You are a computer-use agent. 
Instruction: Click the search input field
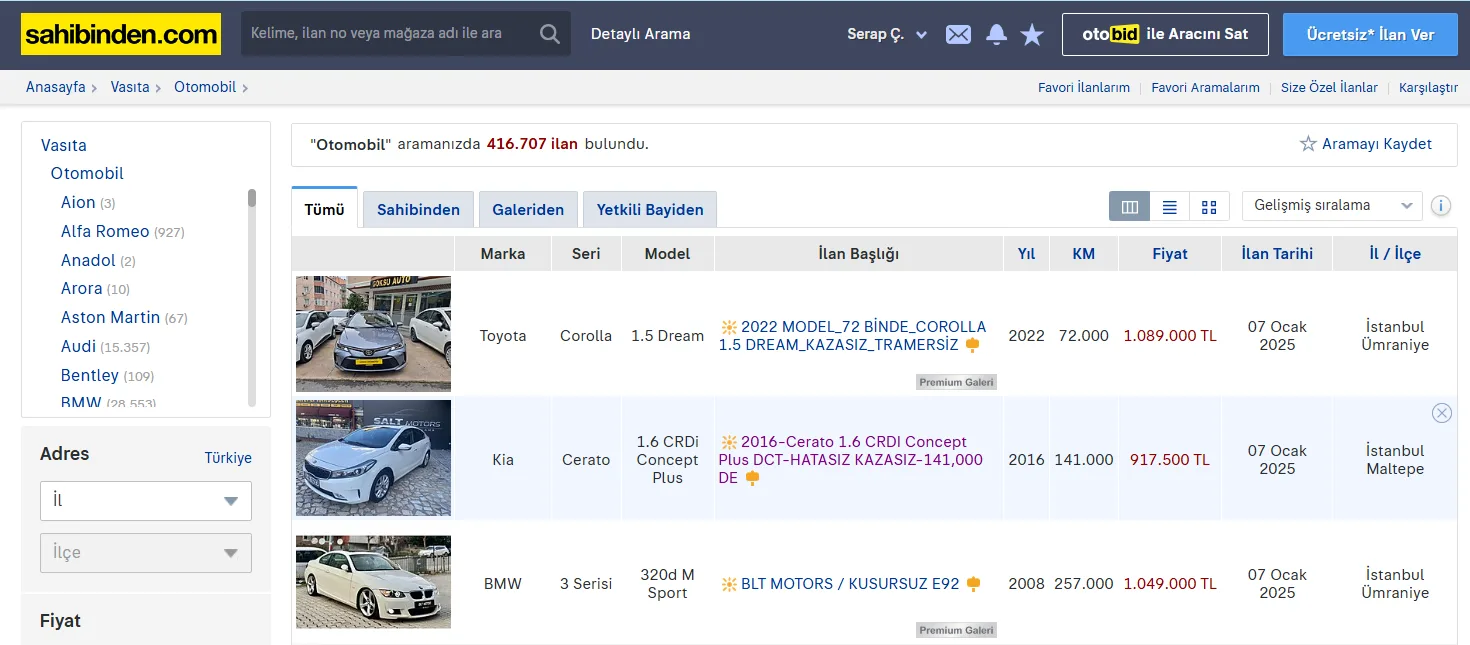point(390,34)
